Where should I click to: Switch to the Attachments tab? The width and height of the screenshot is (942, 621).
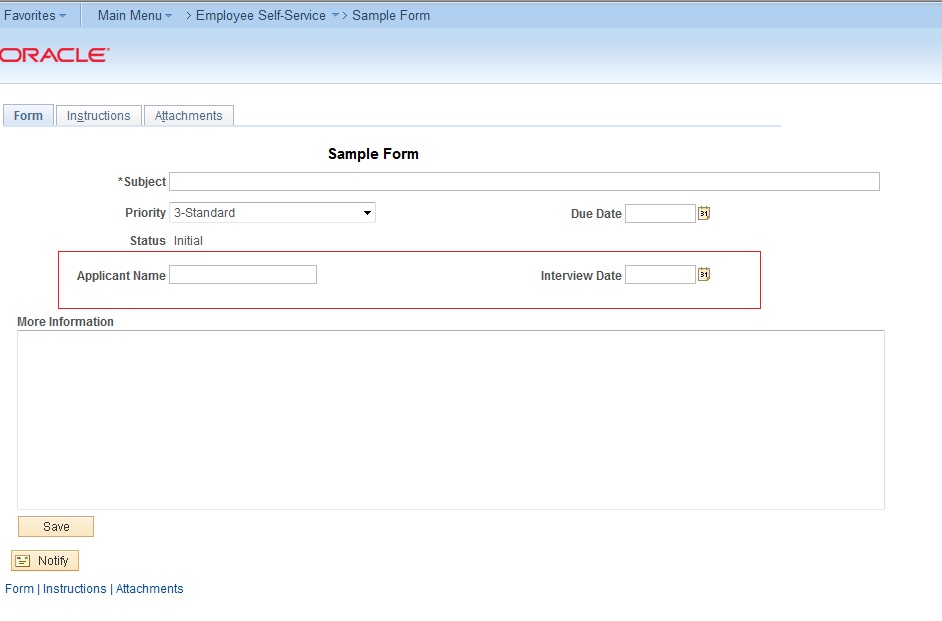tap(188, 115)
